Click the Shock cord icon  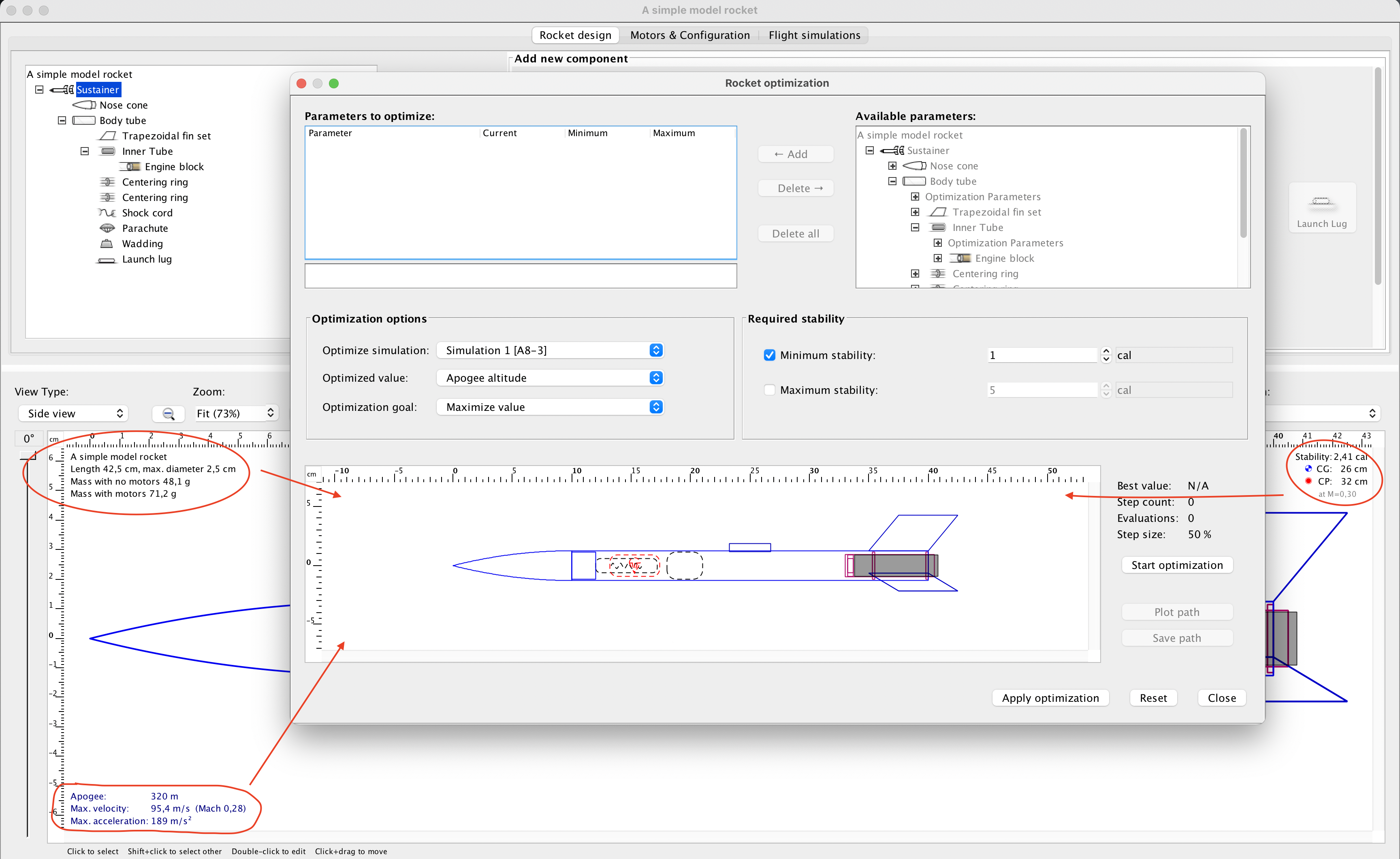[x=107, y=213]
